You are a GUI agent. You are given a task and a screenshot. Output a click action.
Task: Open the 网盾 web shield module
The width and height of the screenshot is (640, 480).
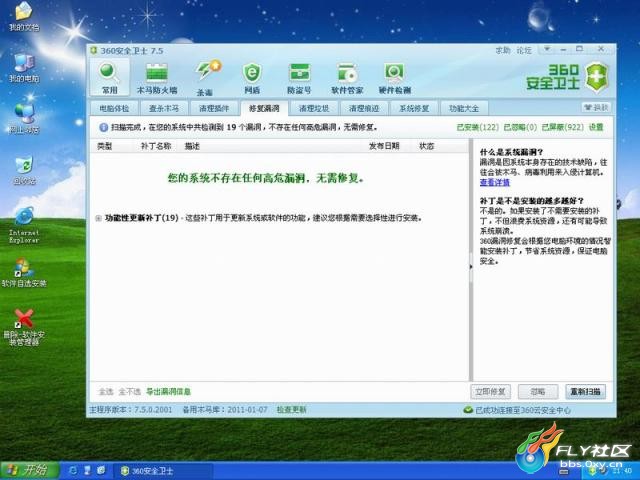(252, 79)
